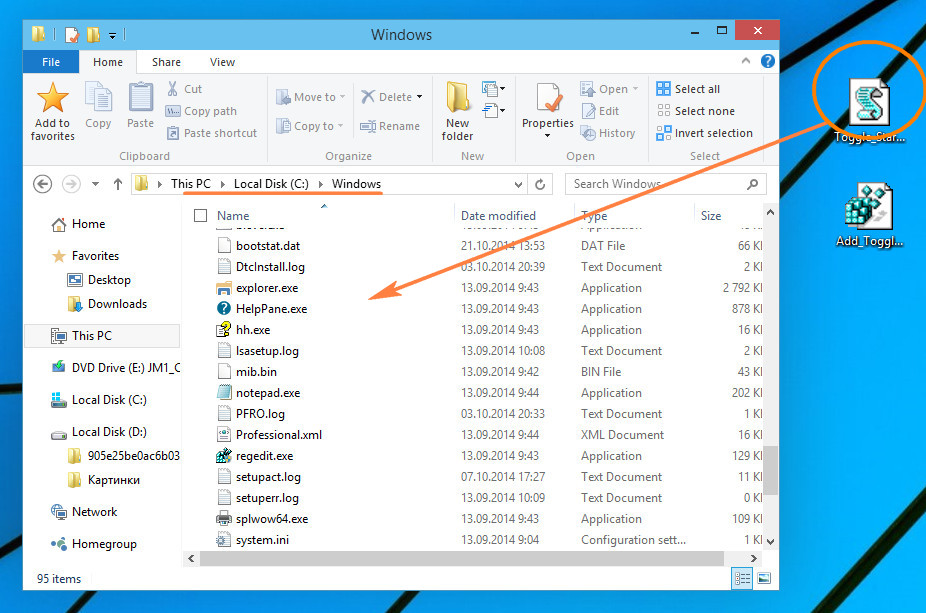Image resolution: width=926 pixels, height=613 pixels.
Task: Go up one level with the Up arrow
Action: click(x=118, y=184)
